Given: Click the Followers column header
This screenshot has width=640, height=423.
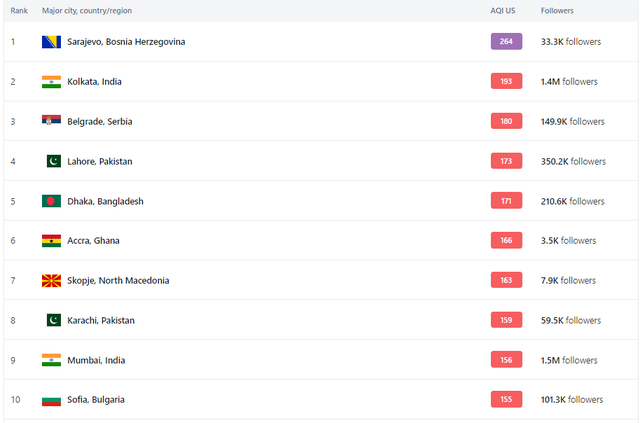Looking at the screenshot, I should click(x=557, y=10).
